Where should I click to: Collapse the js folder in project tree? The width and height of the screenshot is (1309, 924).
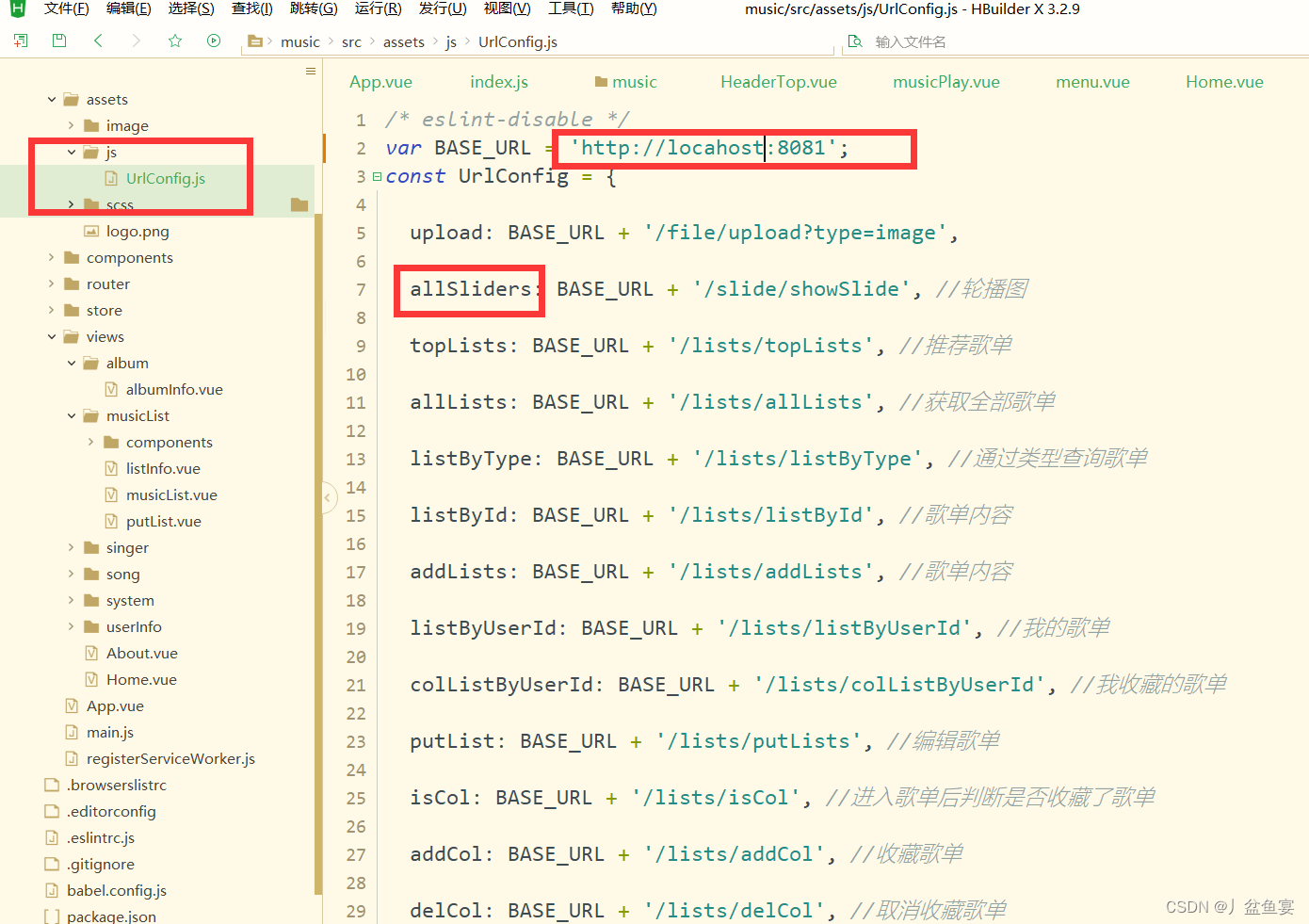[71, 152]
